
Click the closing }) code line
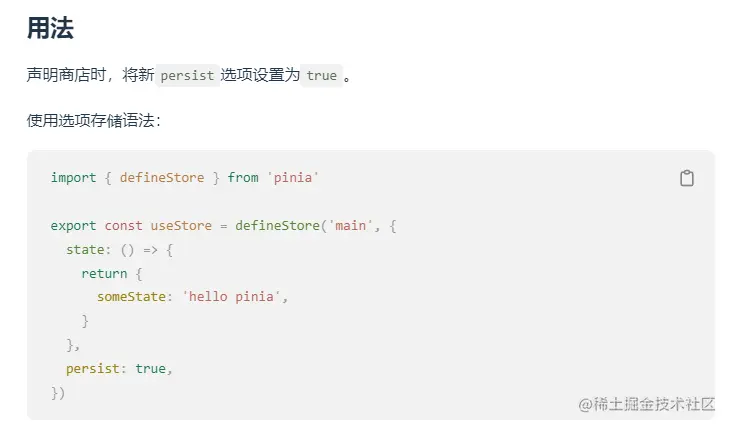58,393
